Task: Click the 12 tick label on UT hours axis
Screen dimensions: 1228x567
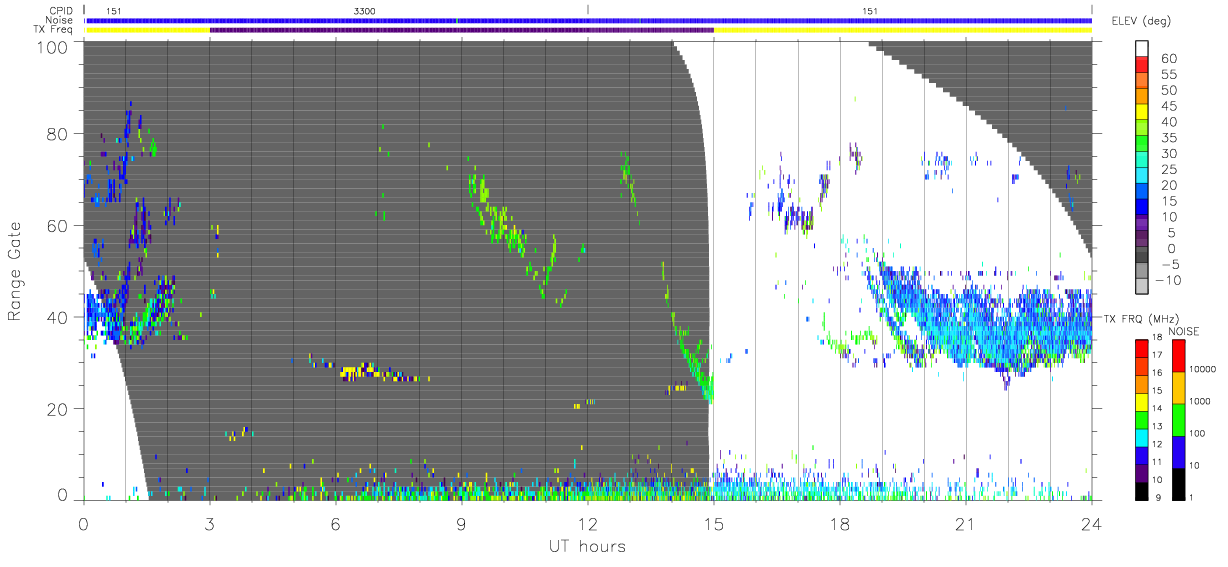Action: click(587, 524)
